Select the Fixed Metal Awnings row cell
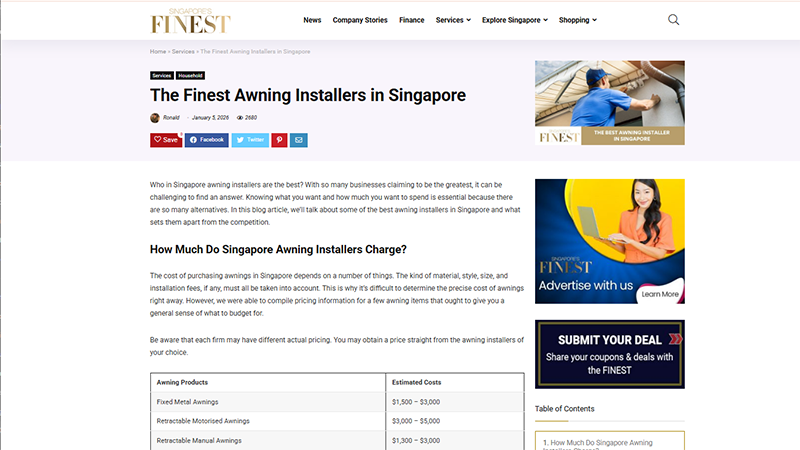Image resolution: width=800 pixels, height=450 pixels. pos(268,402)
